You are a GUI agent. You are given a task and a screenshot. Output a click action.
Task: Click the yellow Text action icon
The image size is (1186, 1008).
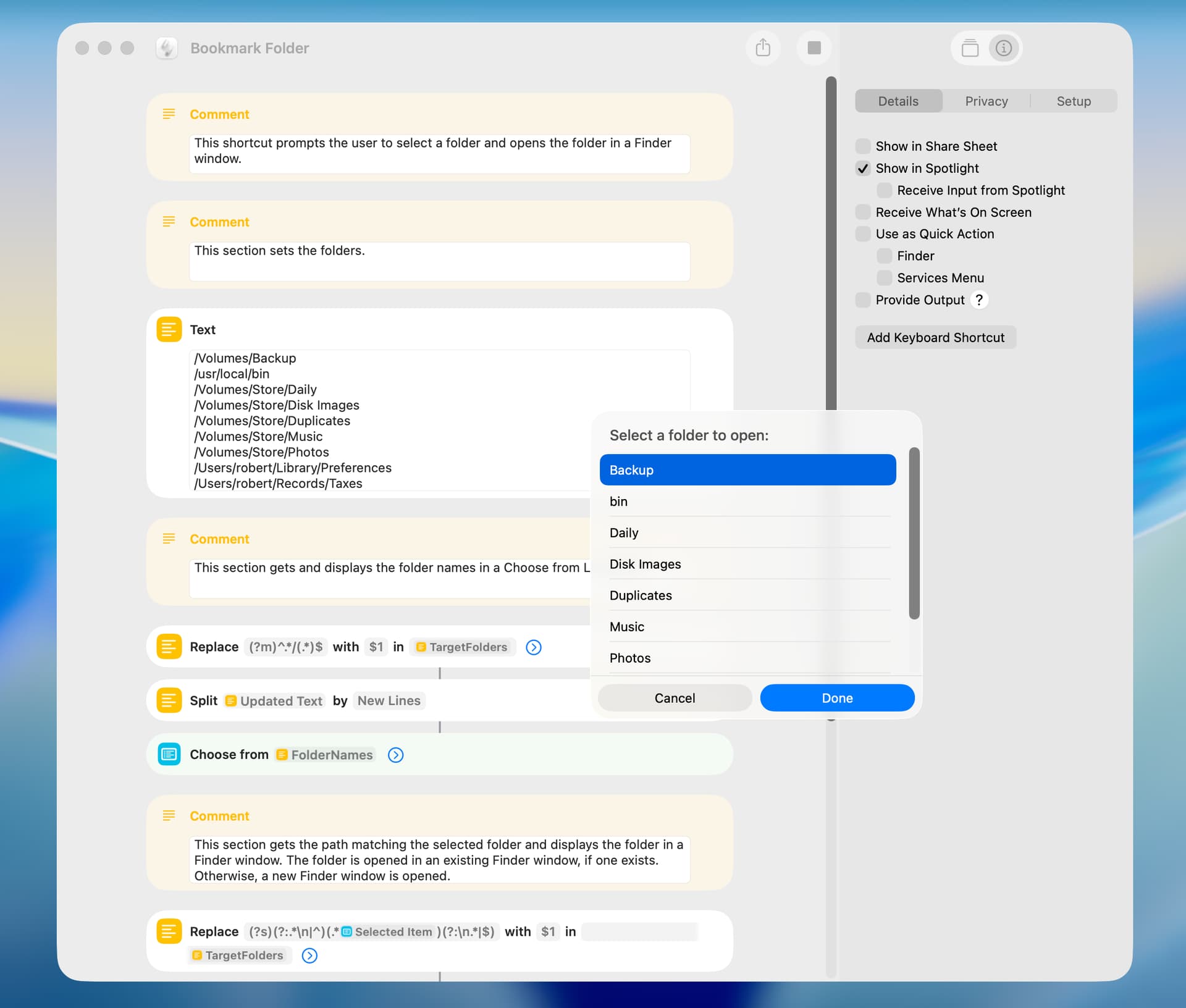169,329
